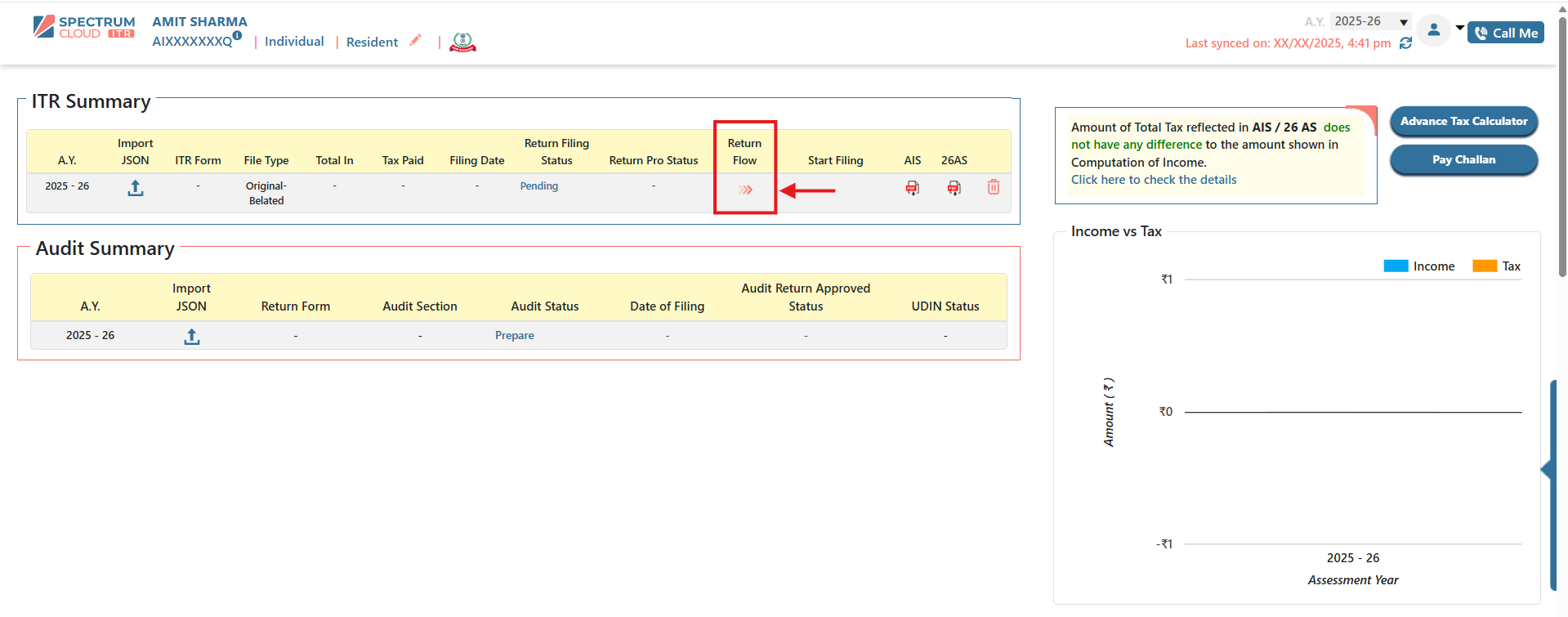Expand the collapsed right side panel arrow

(1546, 470)
